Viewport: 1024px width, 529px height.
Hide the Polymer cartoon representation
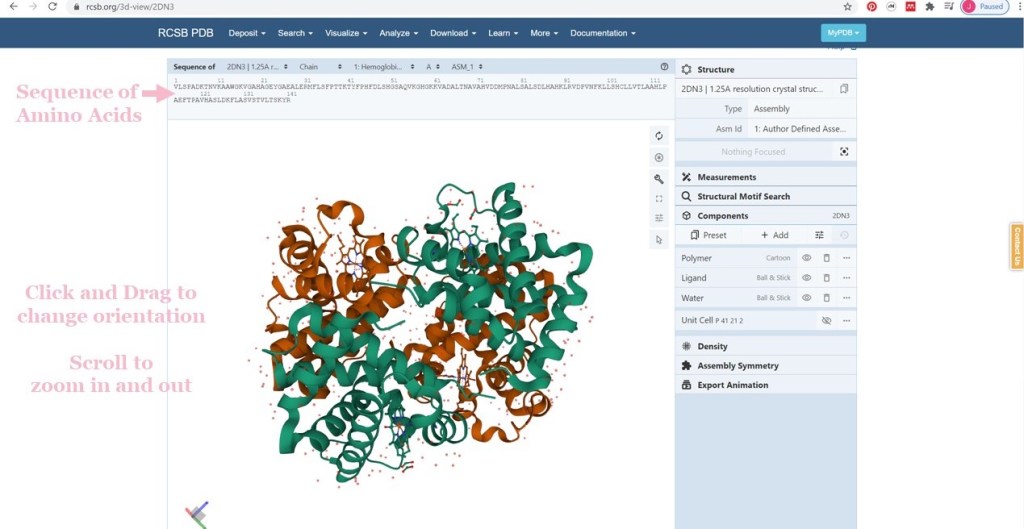[x=806, y=258]
